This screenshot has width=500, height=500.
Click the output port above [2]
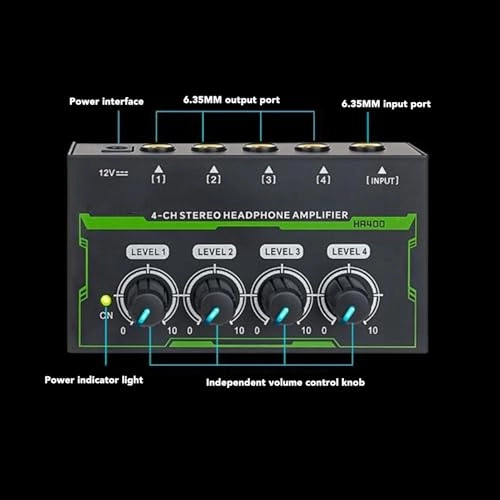(209, 147)
